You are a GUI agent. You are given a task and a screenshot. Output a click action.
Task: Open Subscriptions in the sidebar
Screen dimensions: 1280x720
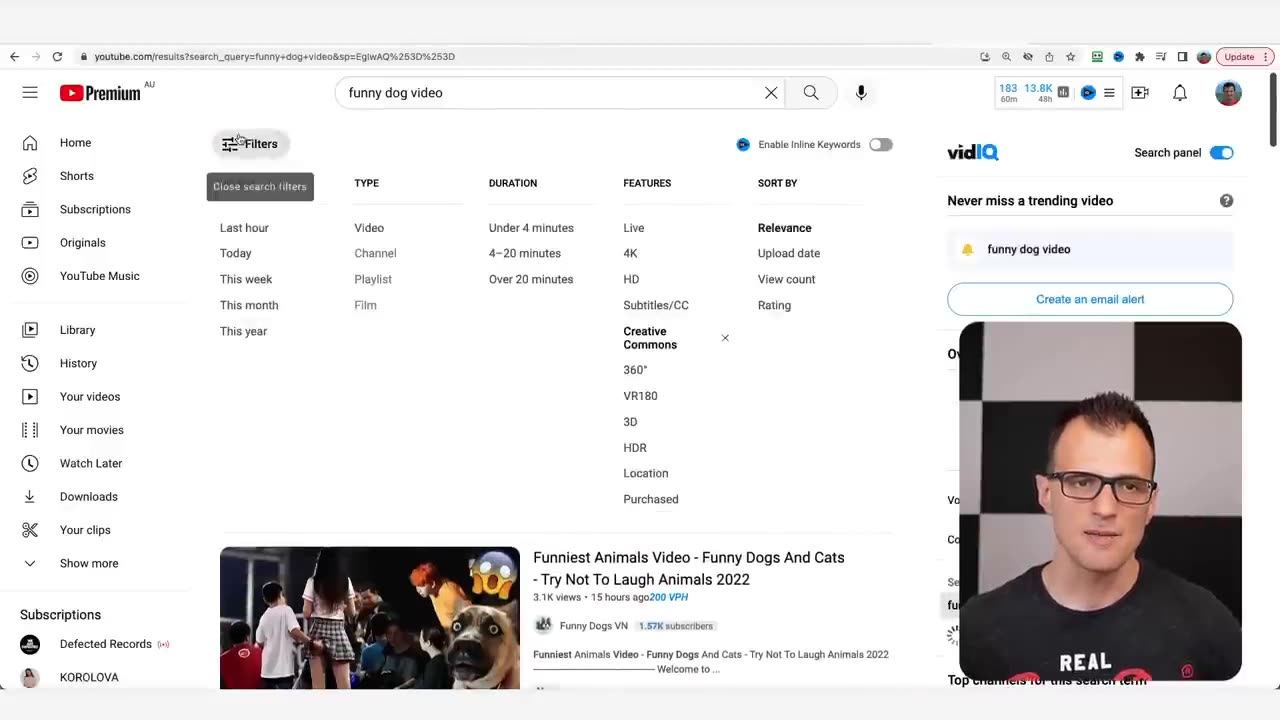coord(95,209)
